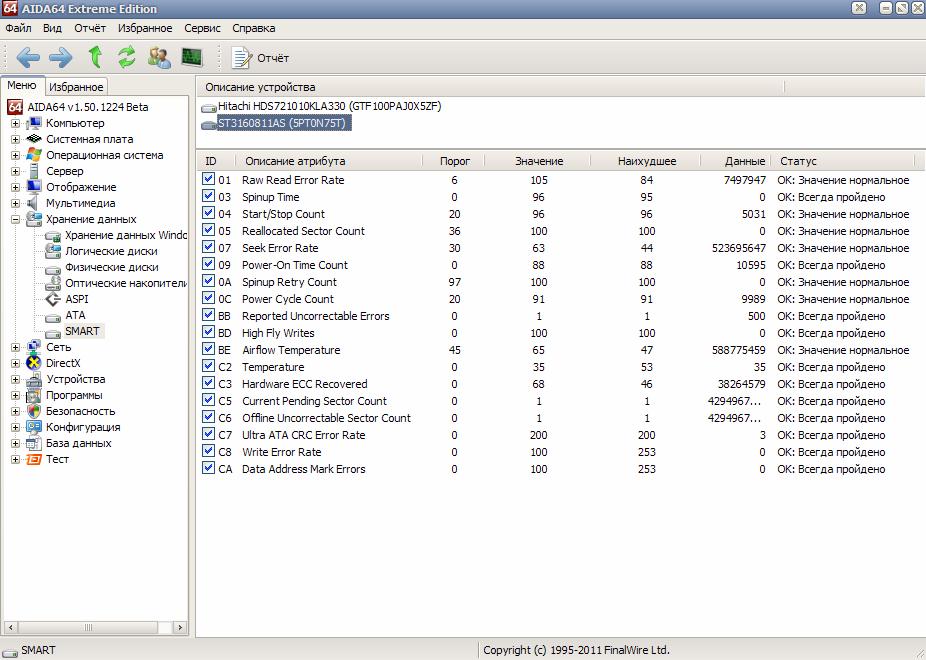Click the Программы tree icon

34,395
